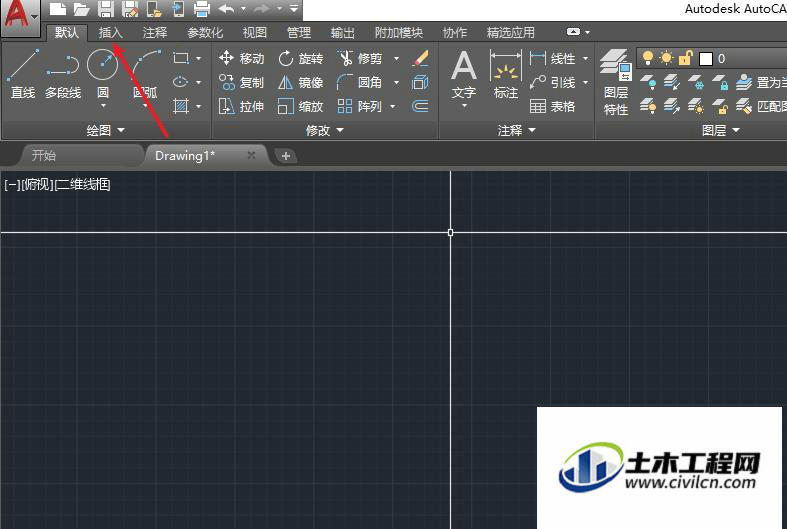
Task: Activate the Copy (复制) command
Action: 241,82
